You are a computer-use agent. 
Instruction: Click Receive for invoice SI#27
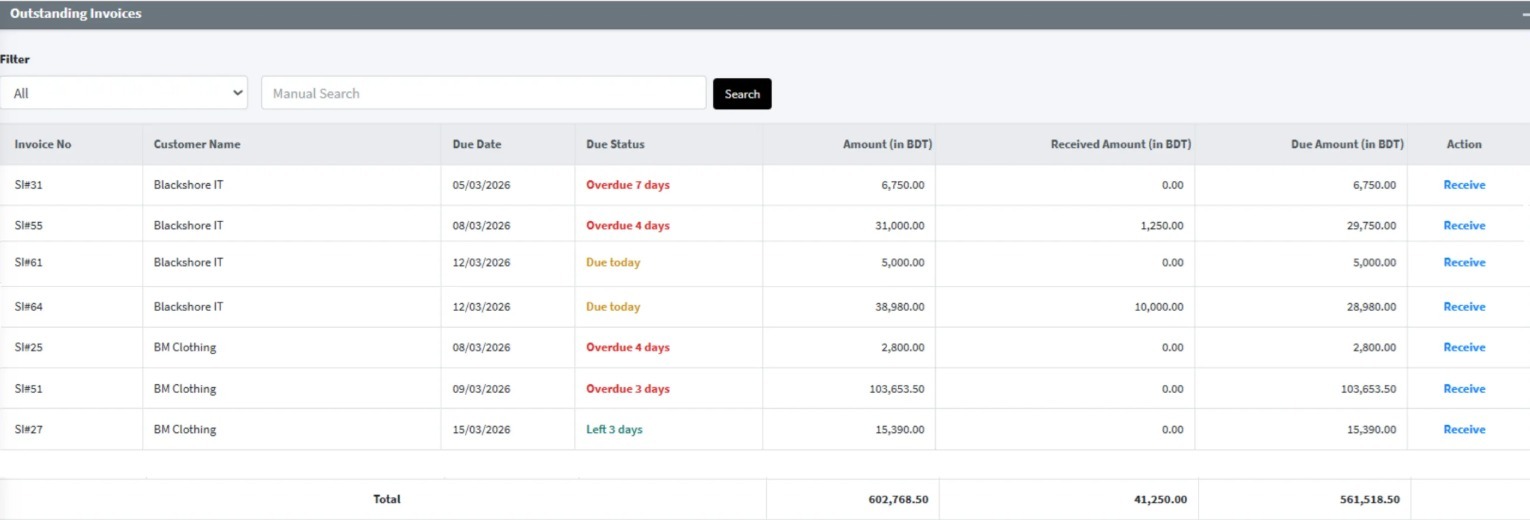click(1464, 430)
